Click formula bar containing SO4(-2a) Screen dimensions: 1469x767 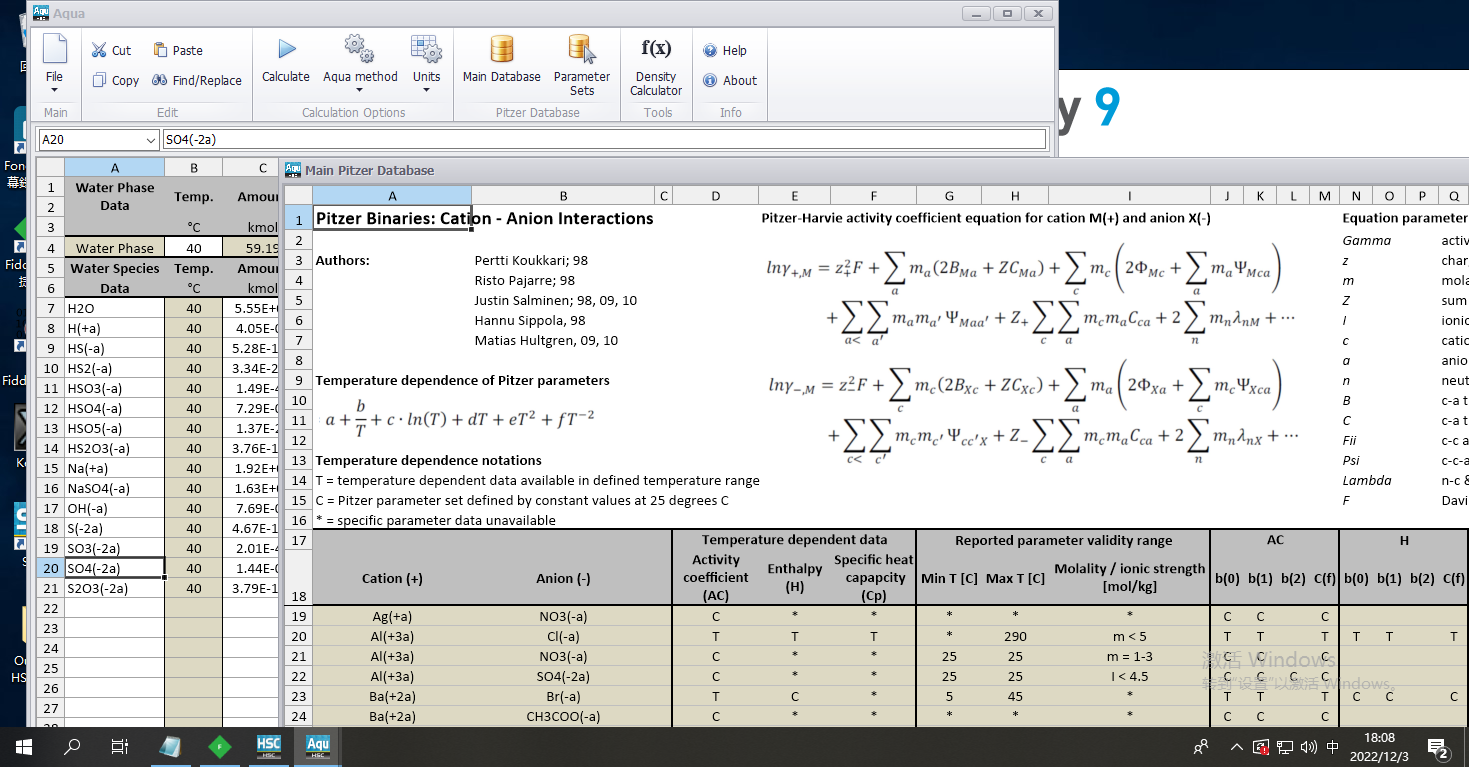coord(604,140)
